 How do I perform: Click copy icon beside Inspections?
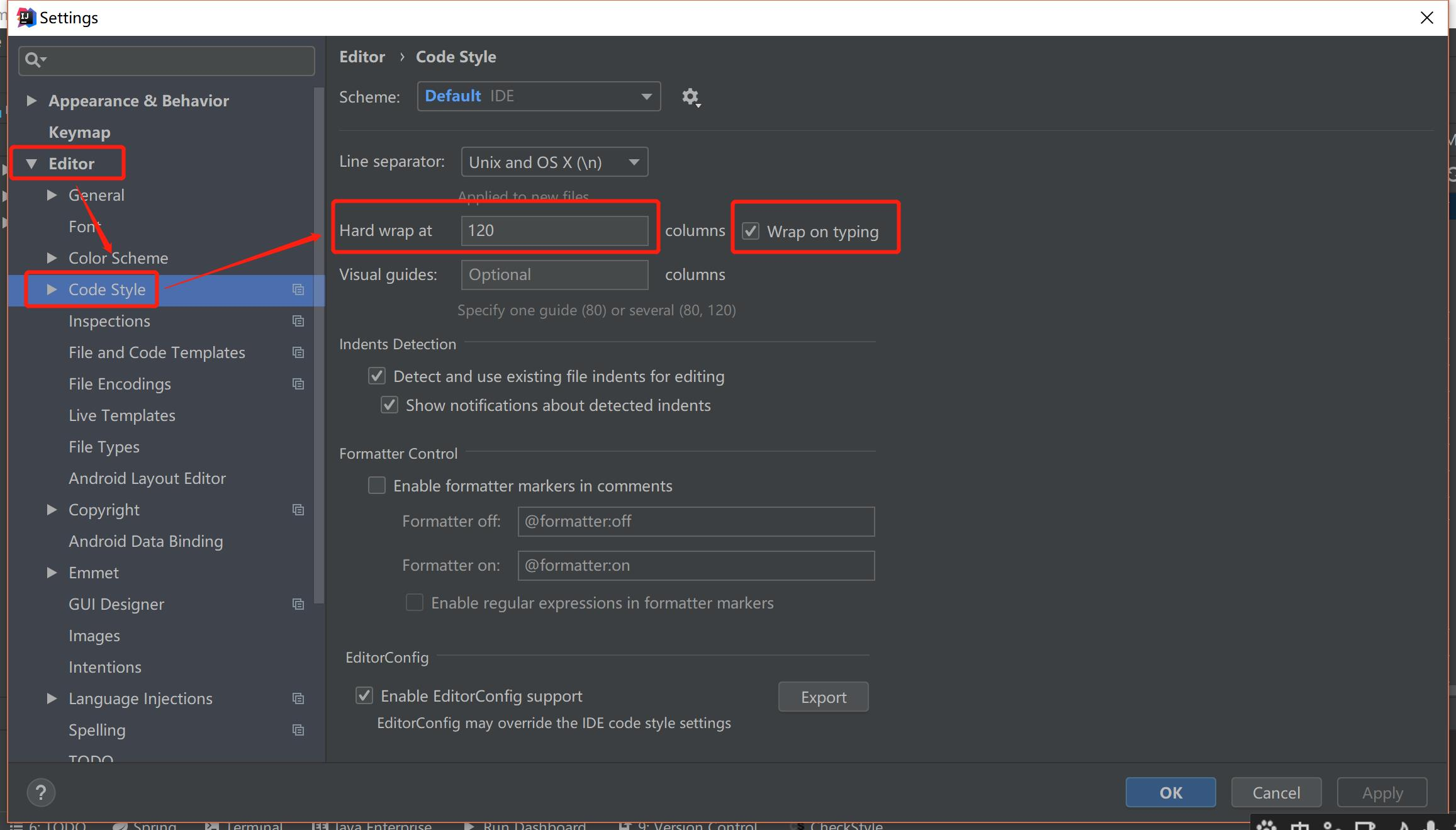tap(298, 321)
